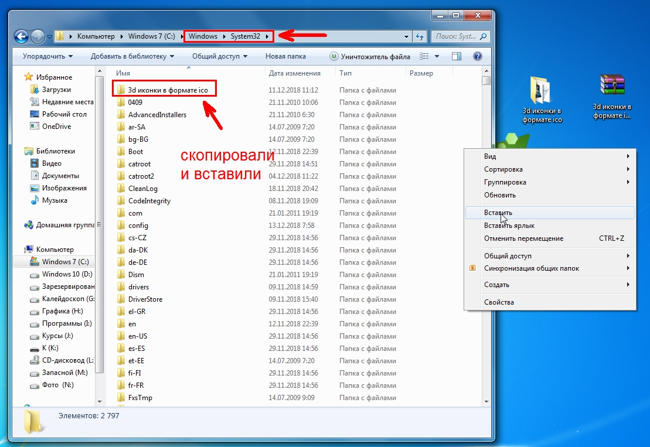This screenshot has width=650, height=447.
Task: Choose Обновить in the context menu
Action: point(550,195)
